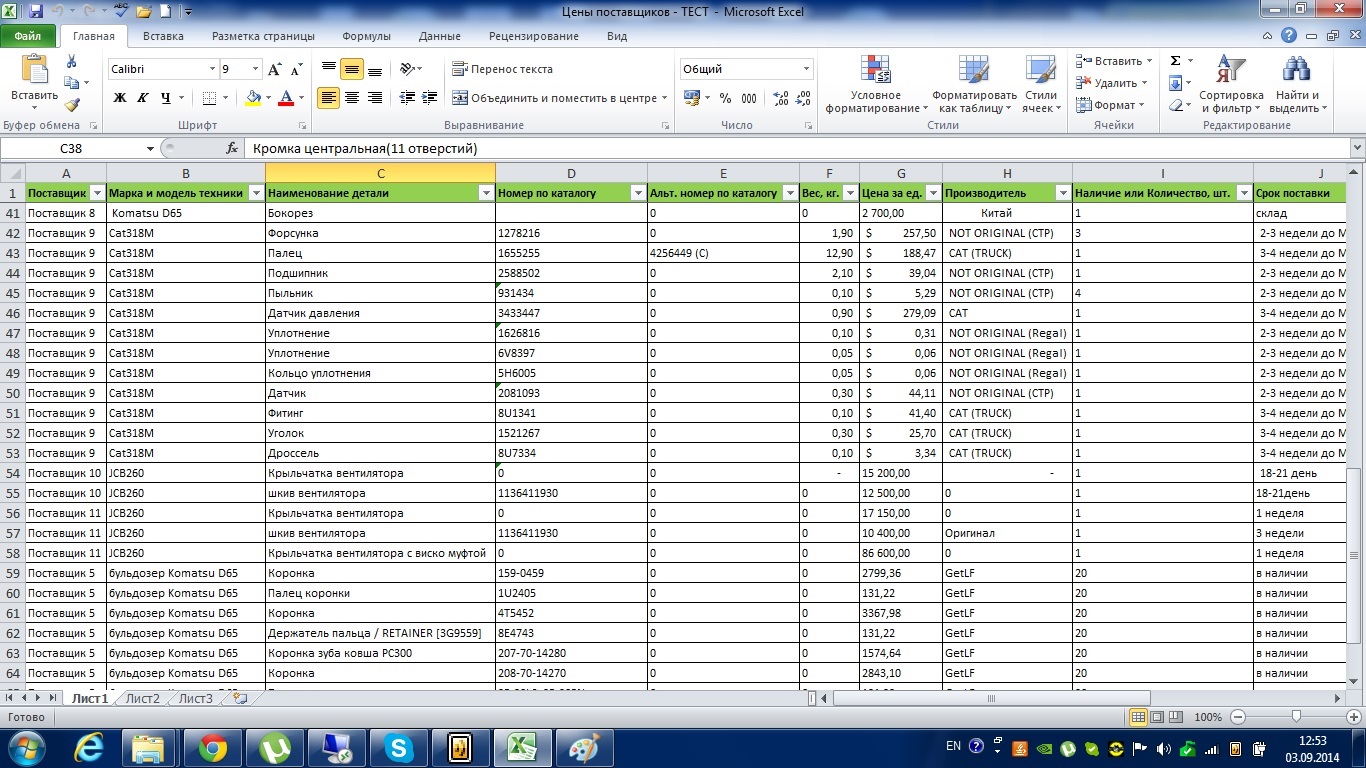Expand the borders dropdown arrow
Viewport: 1366px width, 768px height.
[x=226, y=98]
